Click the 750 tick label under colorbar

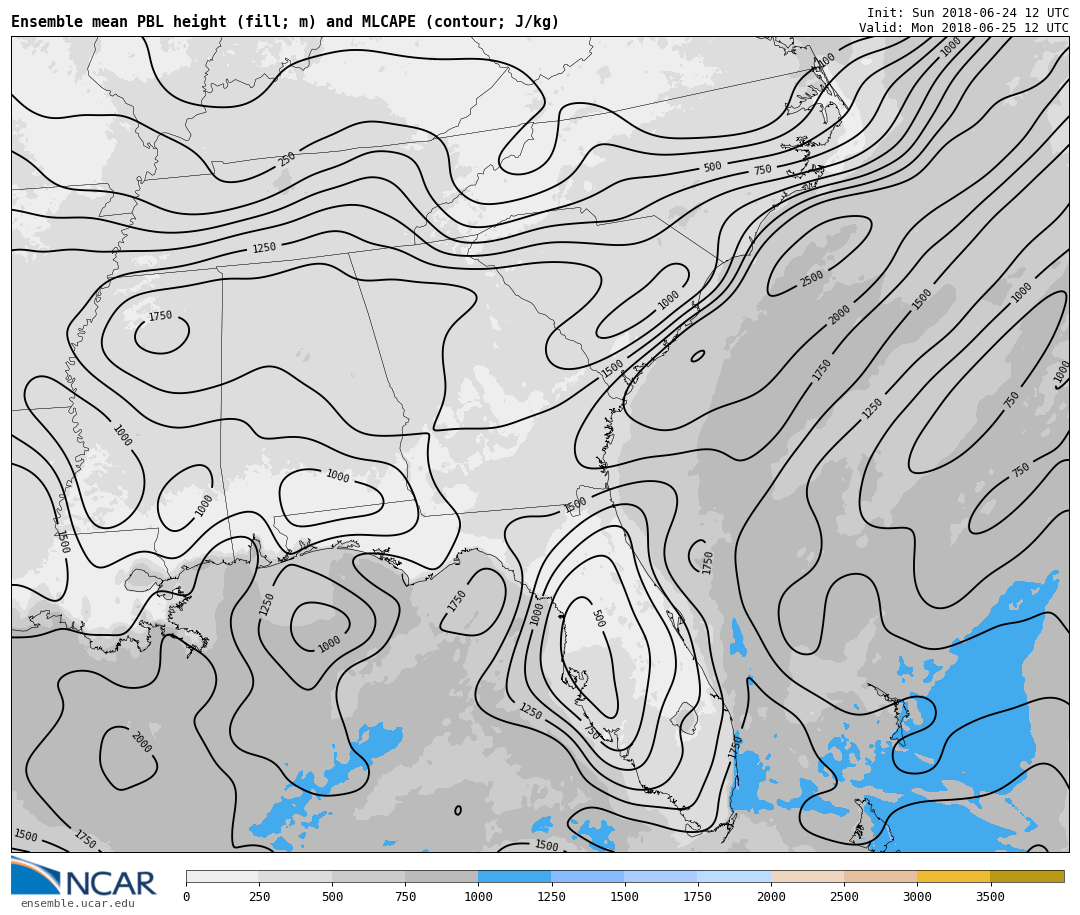pyautogui.click(x=405, y=897)
